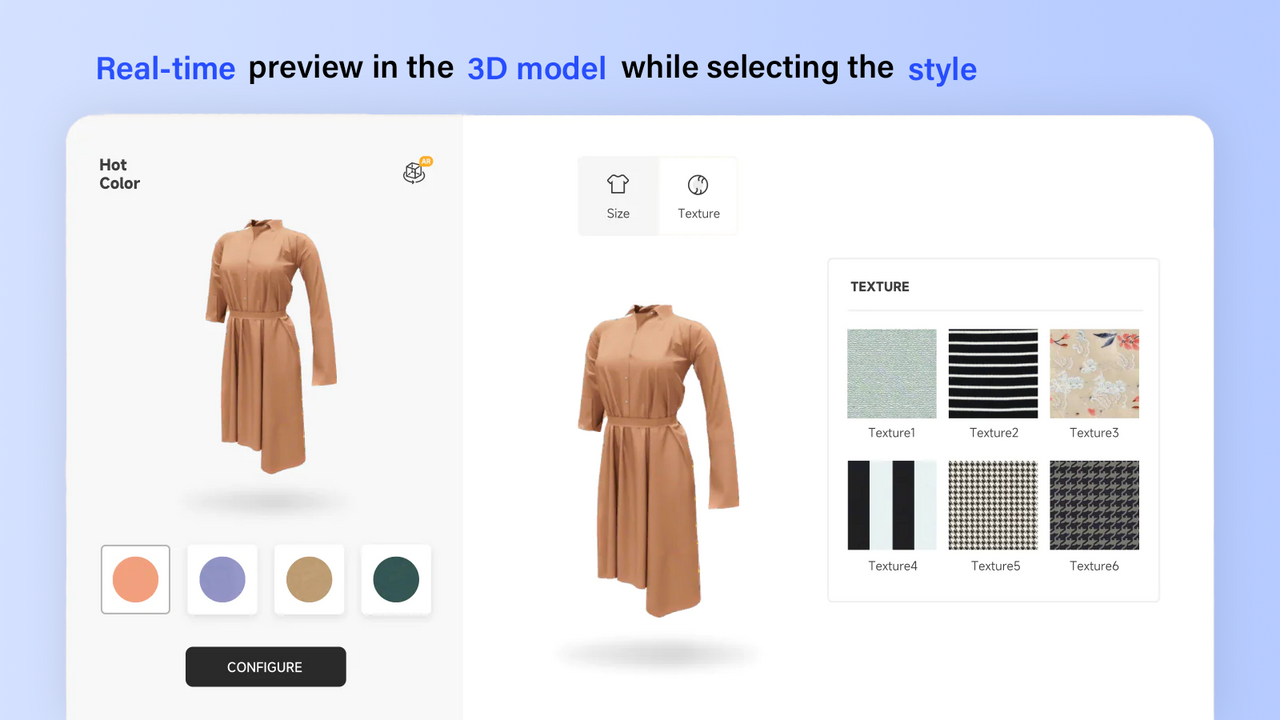Choose the Texture1 fabric thumbnail
Screen dimensions: 1280x720
(892, 374)
